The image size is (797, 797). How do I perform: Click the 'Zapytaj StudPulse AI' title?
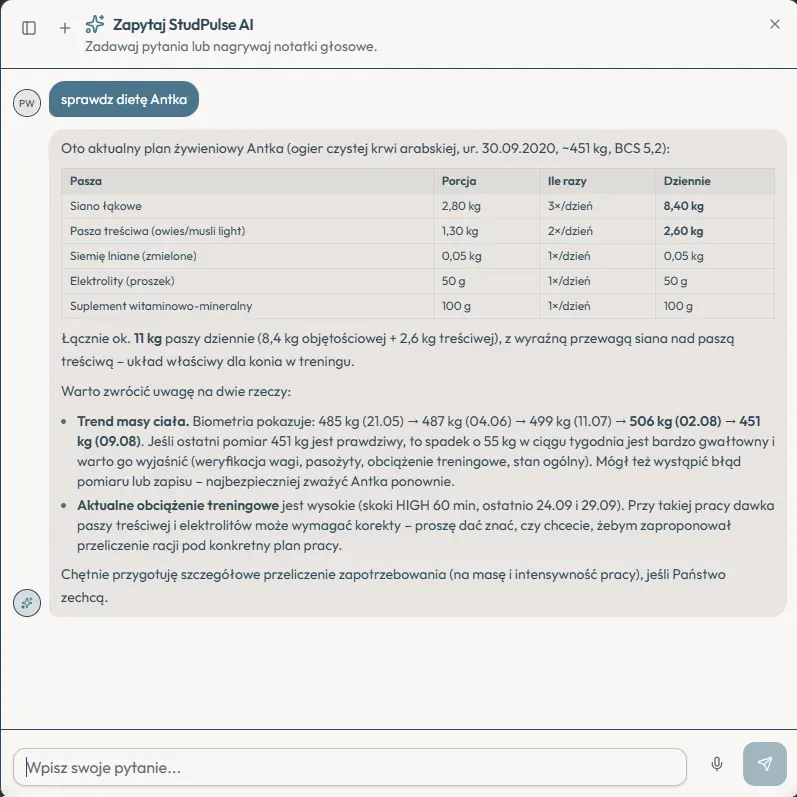tap(183, 24)
